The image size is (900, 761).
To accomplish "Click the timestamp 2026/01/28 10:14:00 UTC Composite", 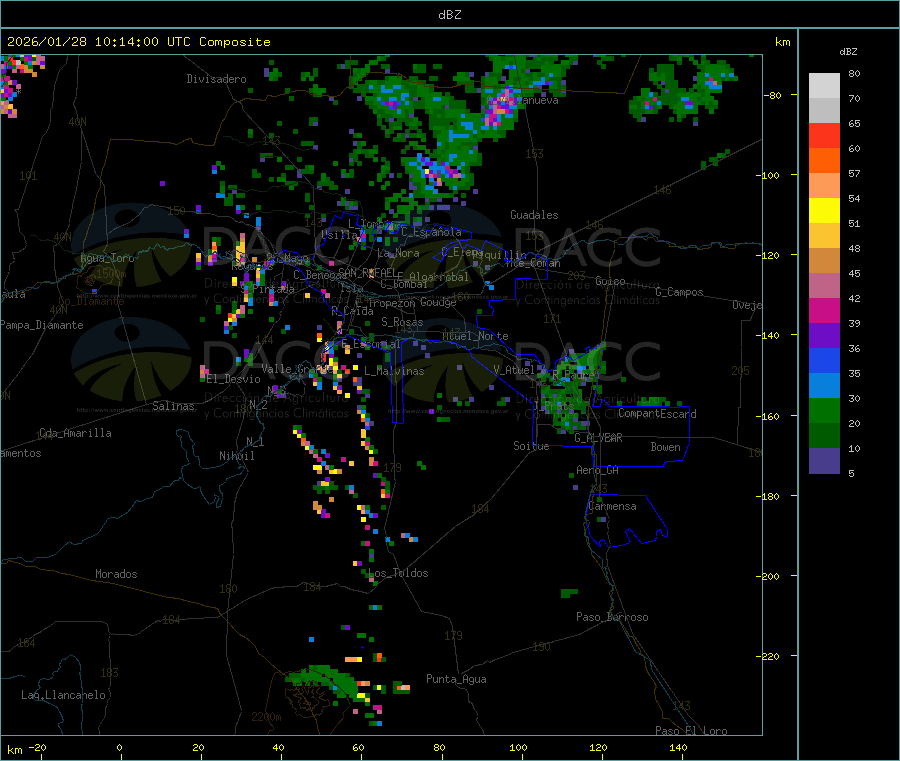I will [x=139, y=42].
